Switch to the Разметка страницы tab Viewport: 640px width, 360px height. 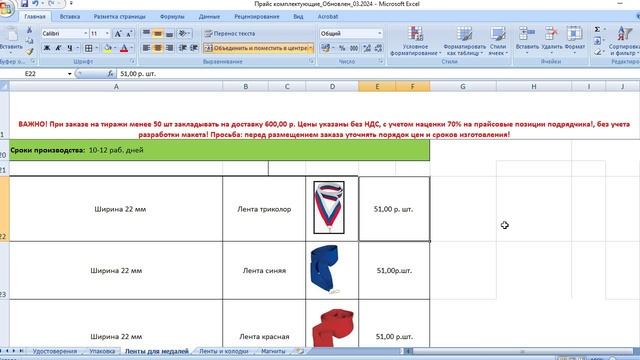pyautogui.click(x=120, y=17)
